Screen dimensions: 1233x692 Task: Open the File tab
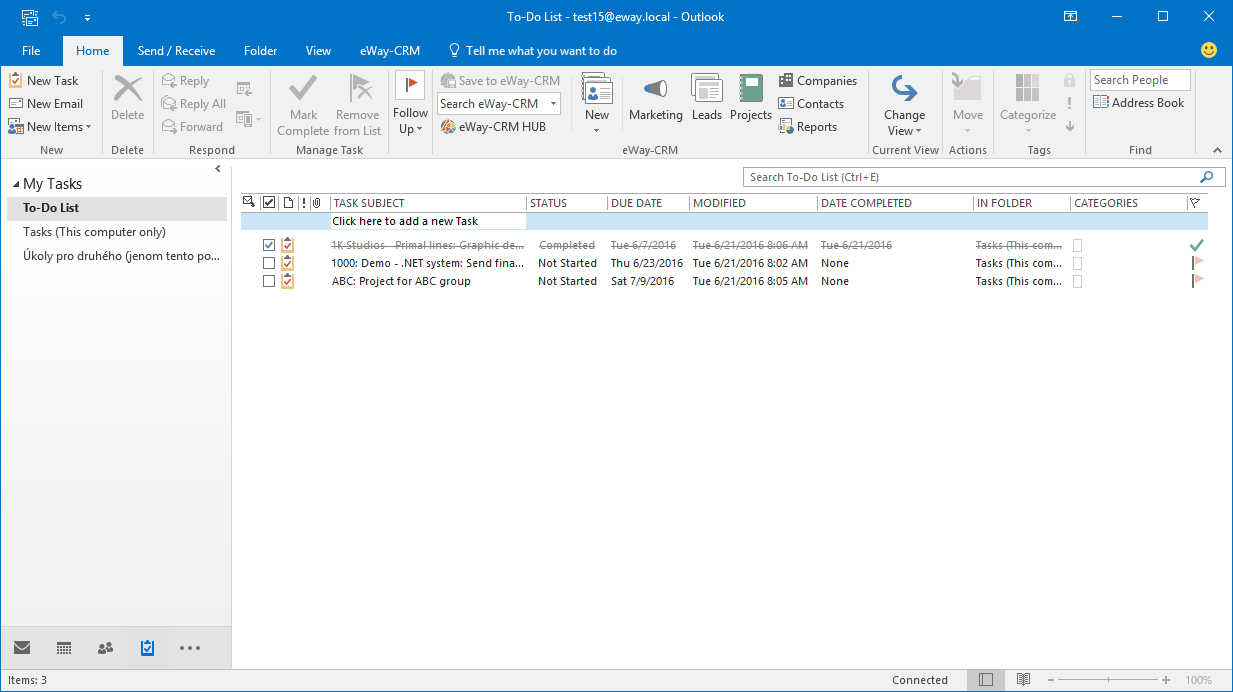point(31,51)
